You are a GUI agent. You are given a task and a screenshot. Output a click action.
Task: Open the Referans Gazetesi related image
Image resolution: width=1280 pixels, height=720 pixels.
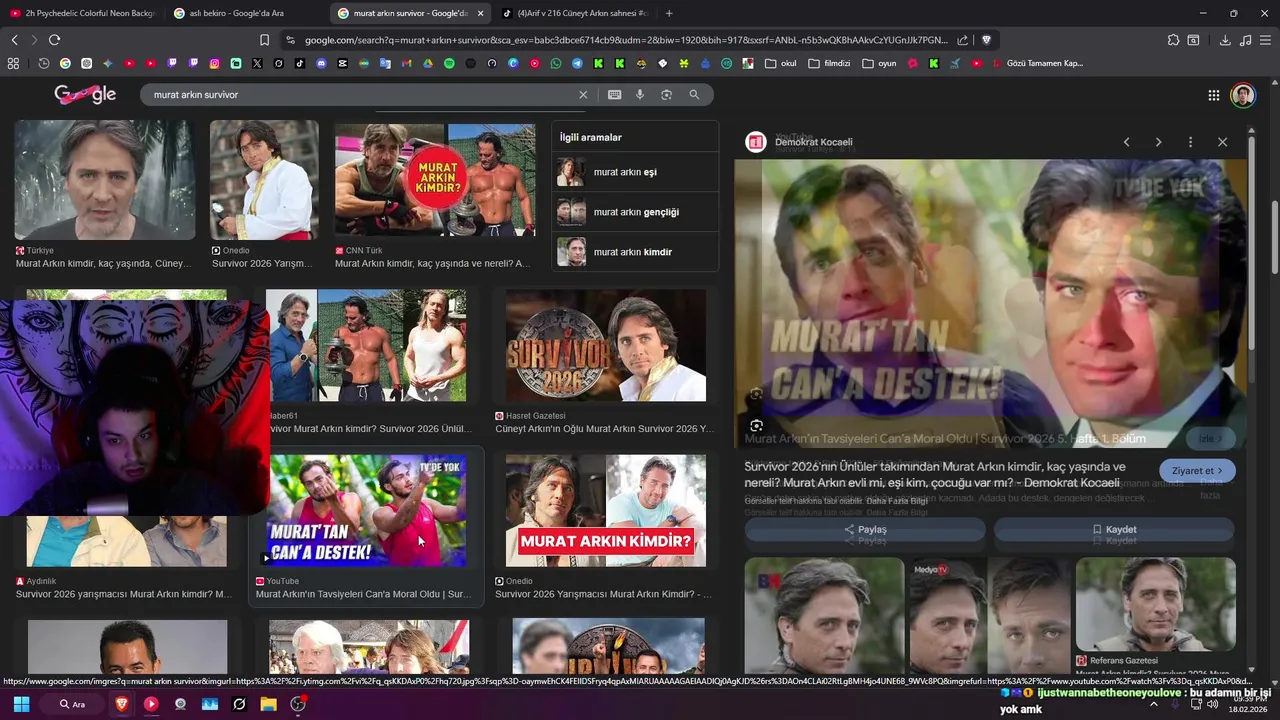click(1155, 605)
